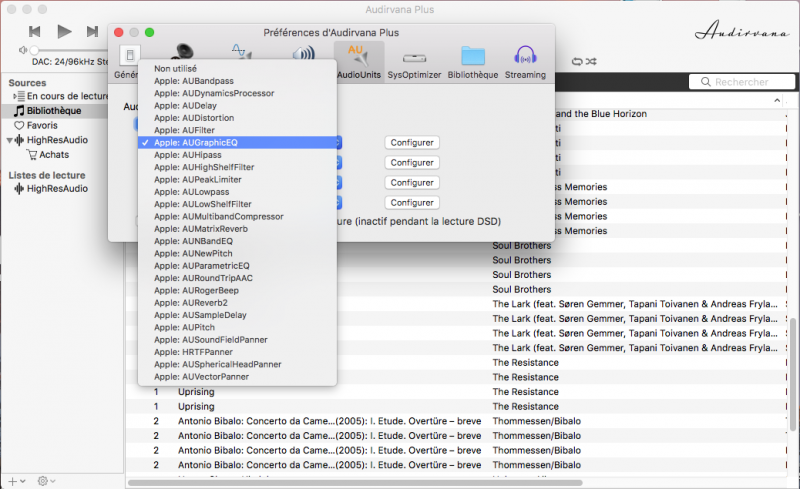Toggle the shuffle playback icon
Screen dimensions: 800x489
click(591, 61)
